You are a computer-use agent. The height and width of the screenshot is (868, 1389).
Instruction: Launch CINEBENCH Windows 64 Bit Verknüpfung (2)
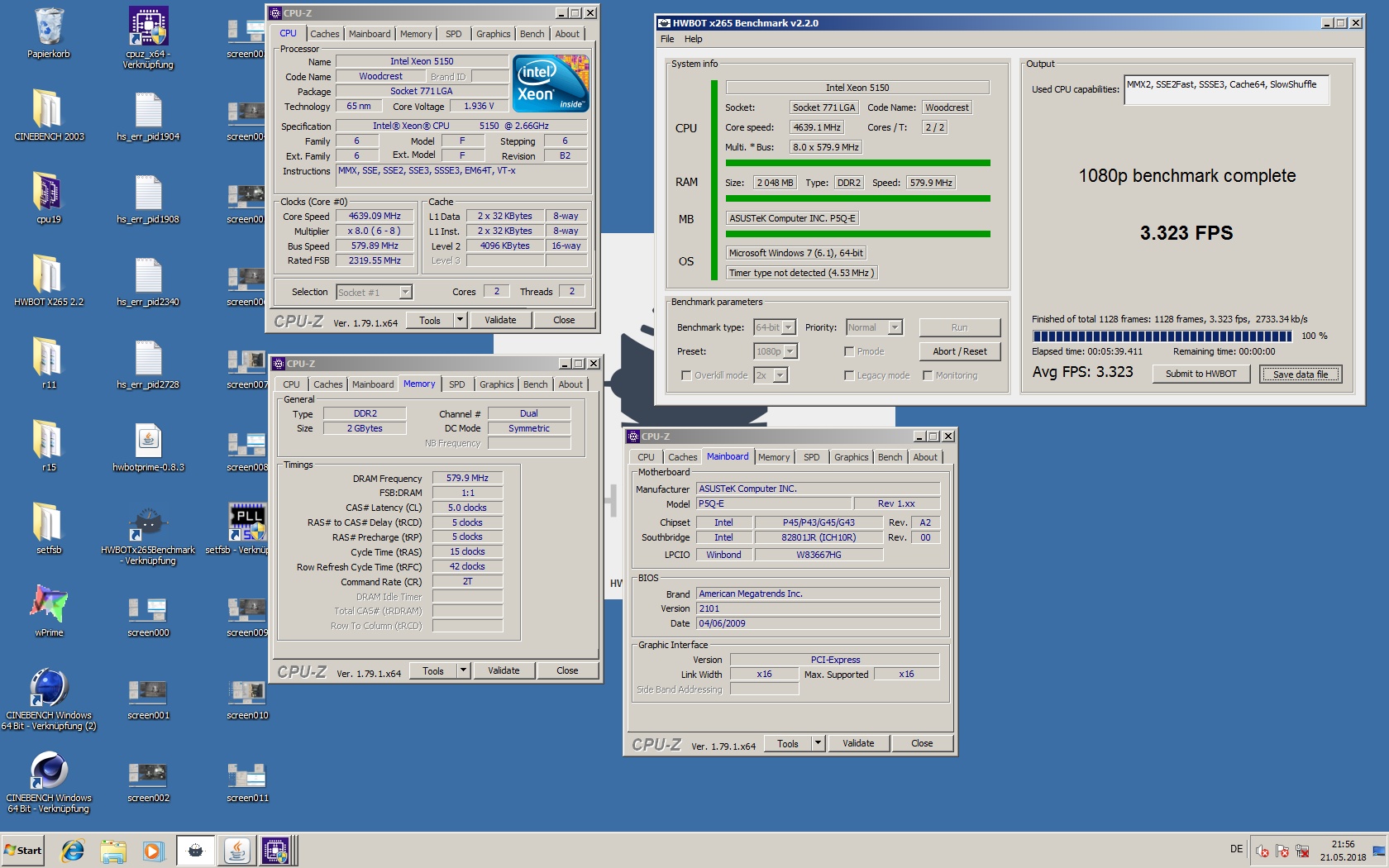(49, 699)
